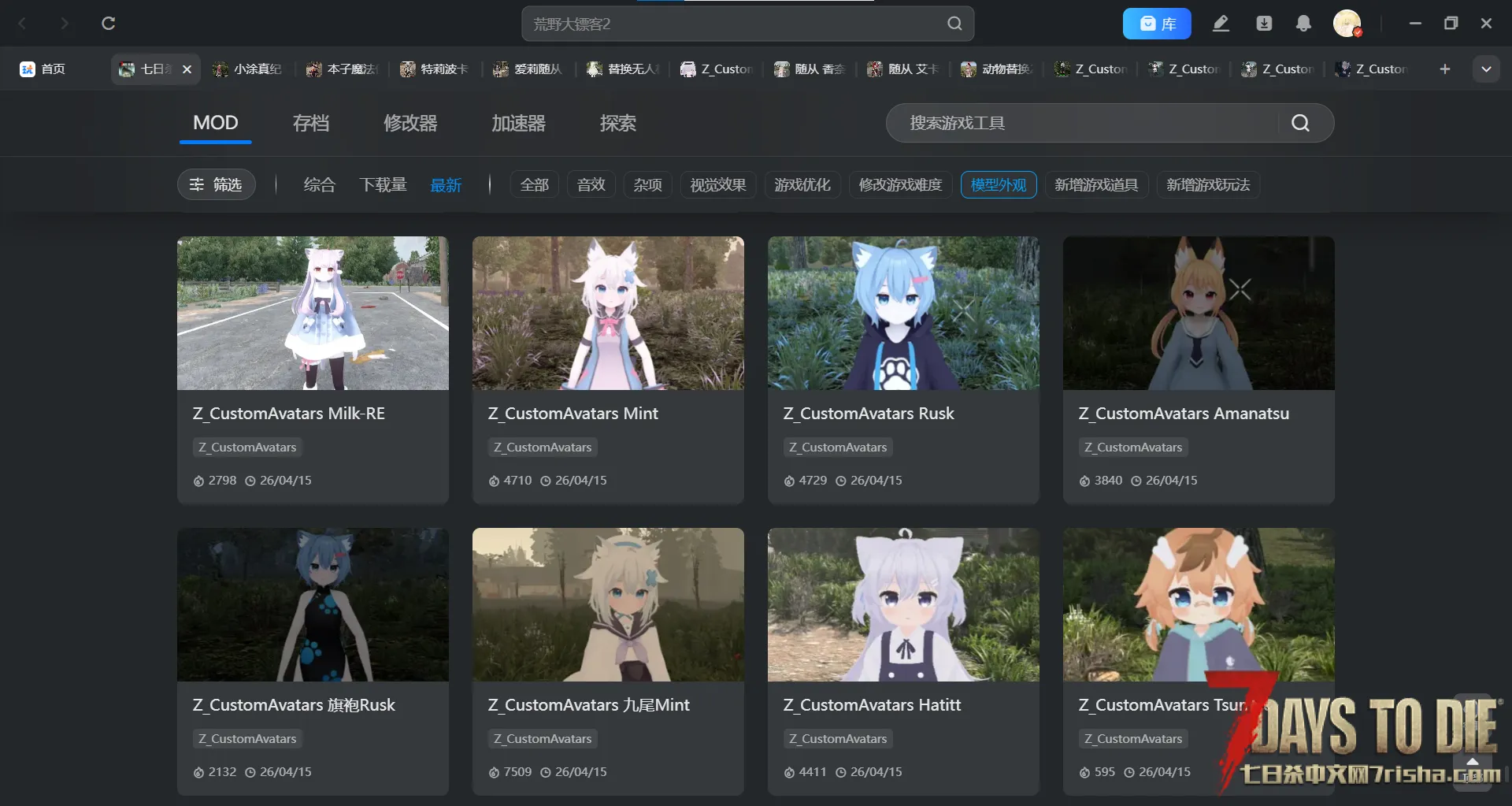This screenshot has width=1512, height=806.
Task: Select the 杂项 category chip
Action: click(x=648, y=184)
